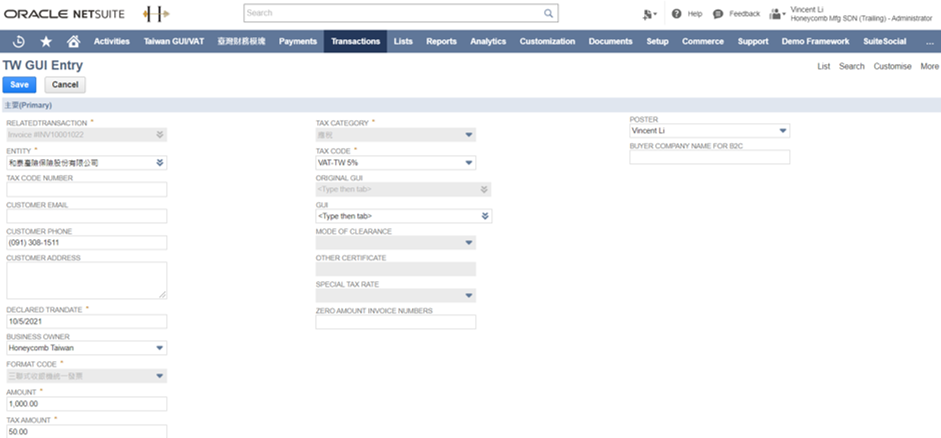Go to Home via house icon

pyautogui.click(x=73, y=41)
